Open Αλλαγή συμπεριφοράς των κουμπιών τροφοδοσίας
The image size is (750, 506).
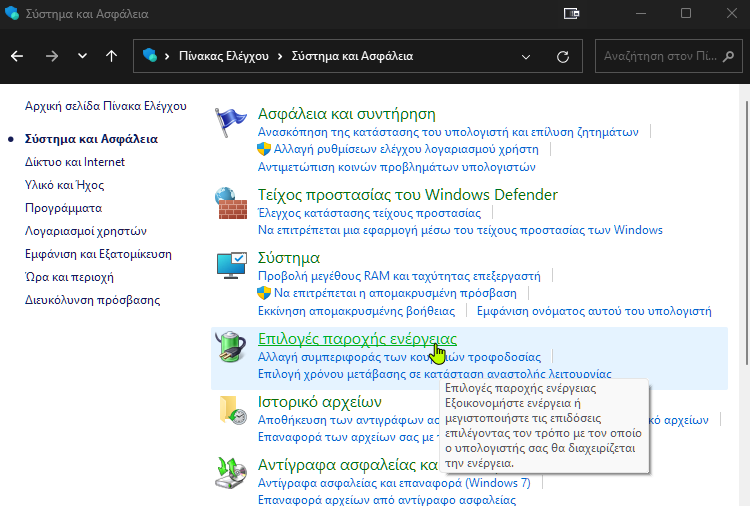(x=399, y=357)
